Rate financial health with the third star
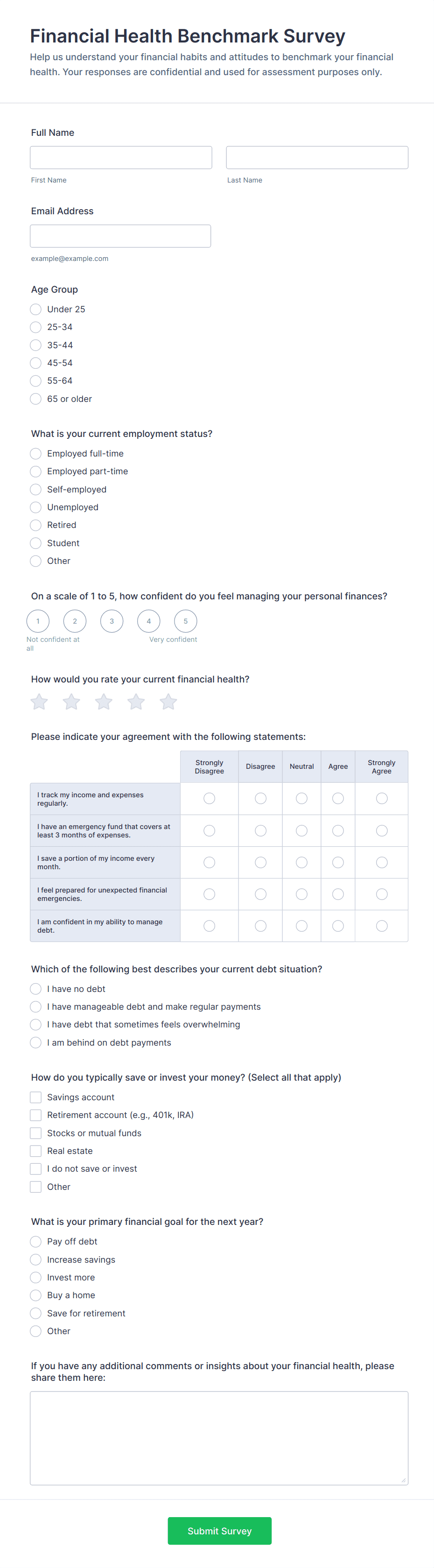Screen dimensions: 434x1568 (104, 702)
